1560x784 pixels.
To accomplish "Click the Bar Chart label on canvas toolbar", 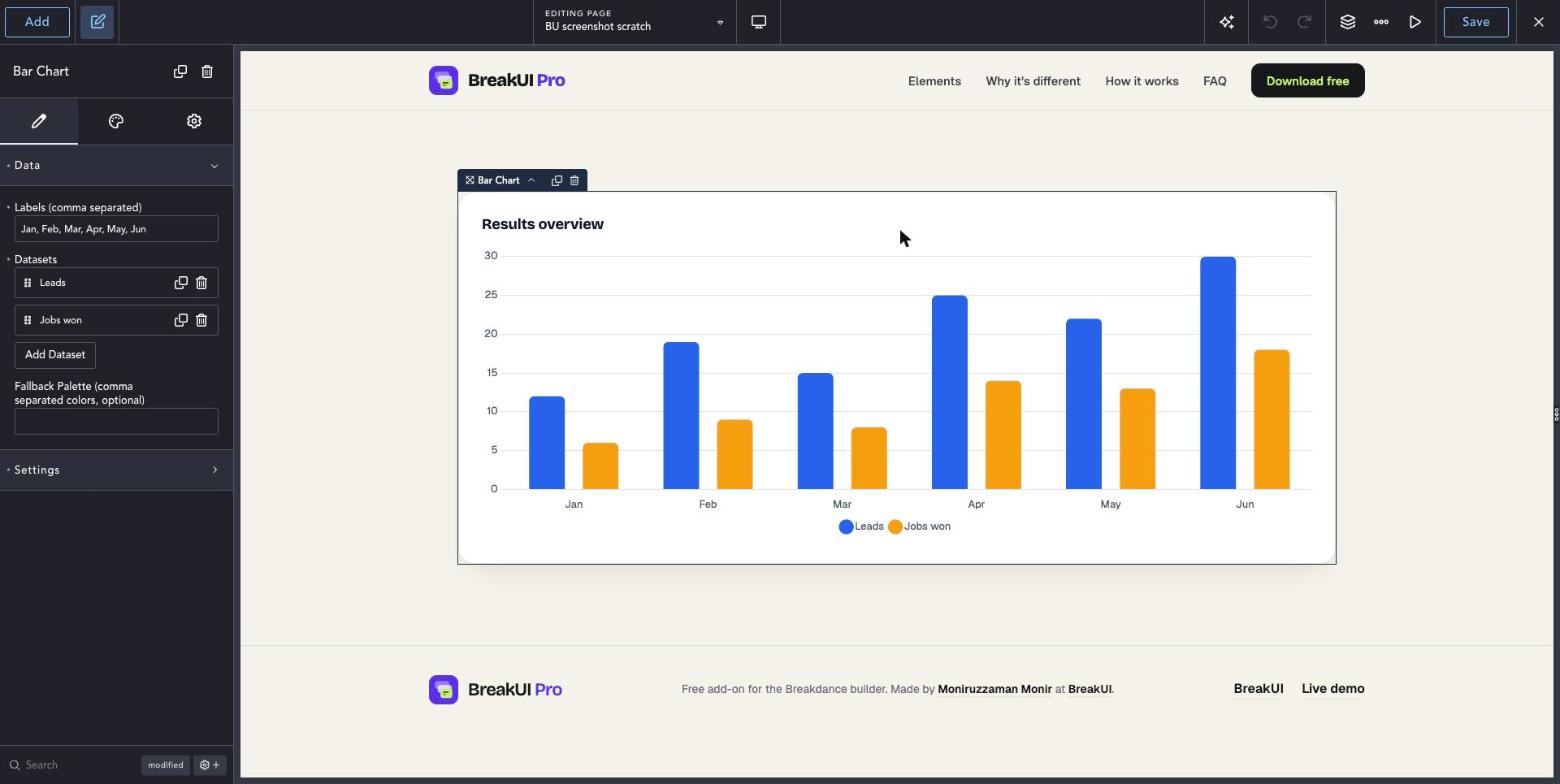I will click(x=499, y=180).
